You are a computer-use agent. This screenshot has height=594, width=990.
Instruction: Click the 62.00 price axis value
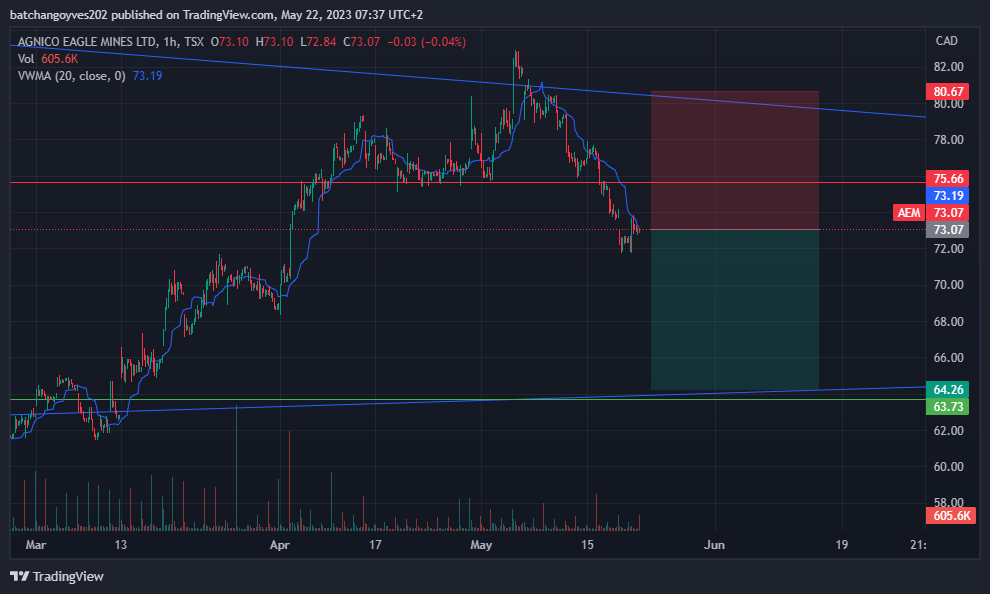click(x=948, y=431)
